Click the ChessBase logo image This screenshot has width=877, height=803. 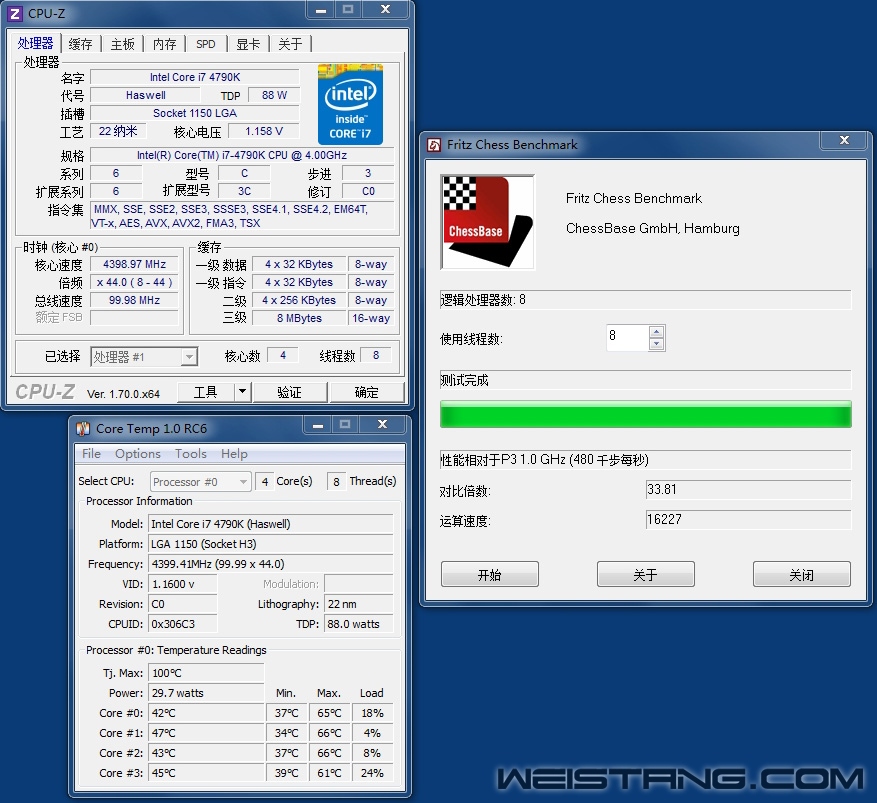click(487, 222)
